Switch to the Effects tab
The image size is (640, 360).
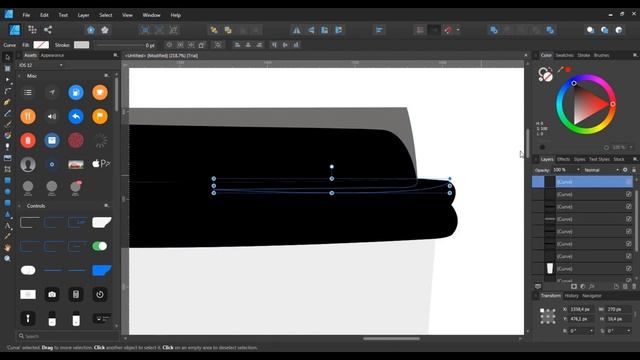[x=563, y=159]
